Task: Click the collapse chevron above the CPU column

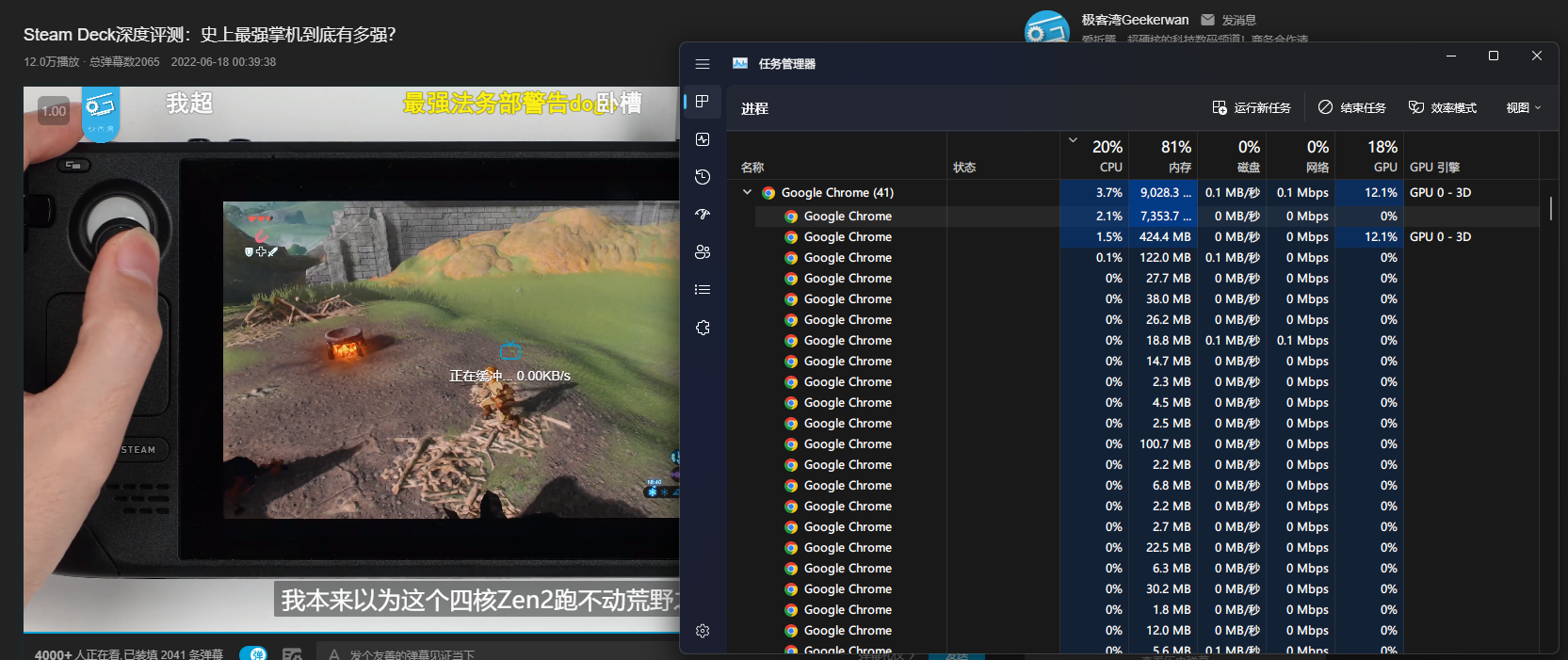Action: pyautogui.click(x=1073, y=140)
